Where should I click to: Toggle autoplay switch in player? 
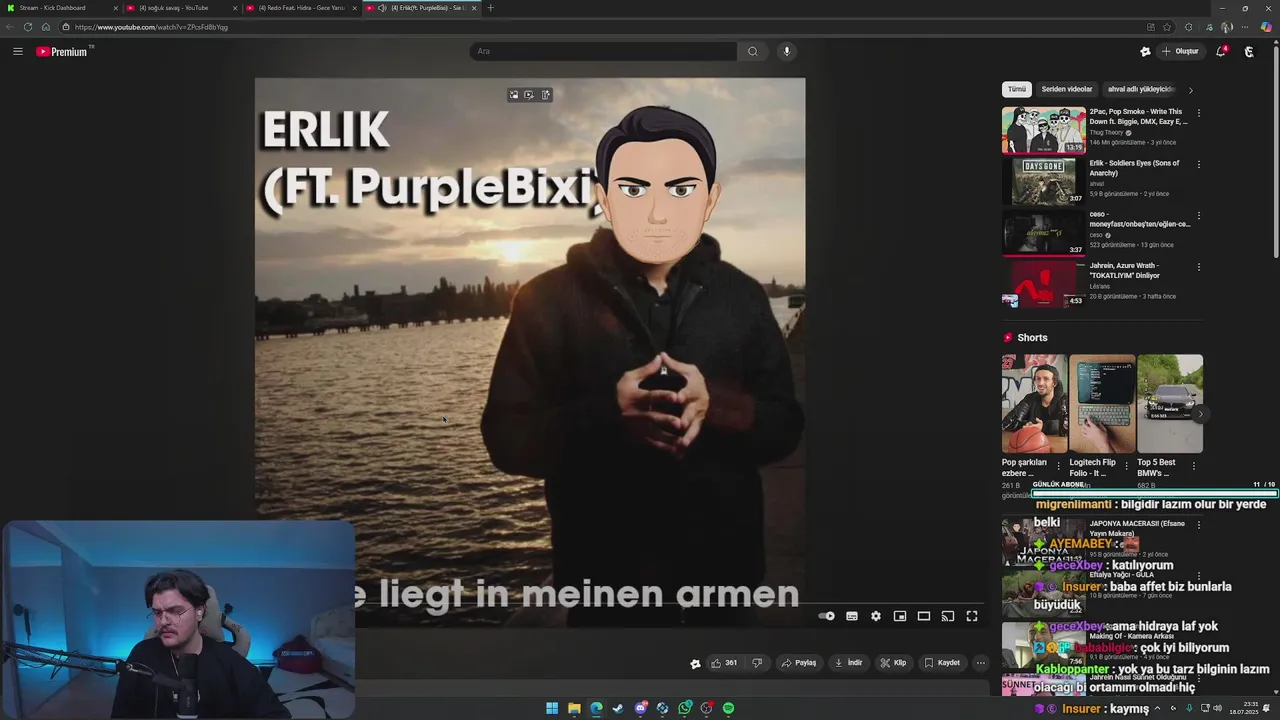coord(827,616)
